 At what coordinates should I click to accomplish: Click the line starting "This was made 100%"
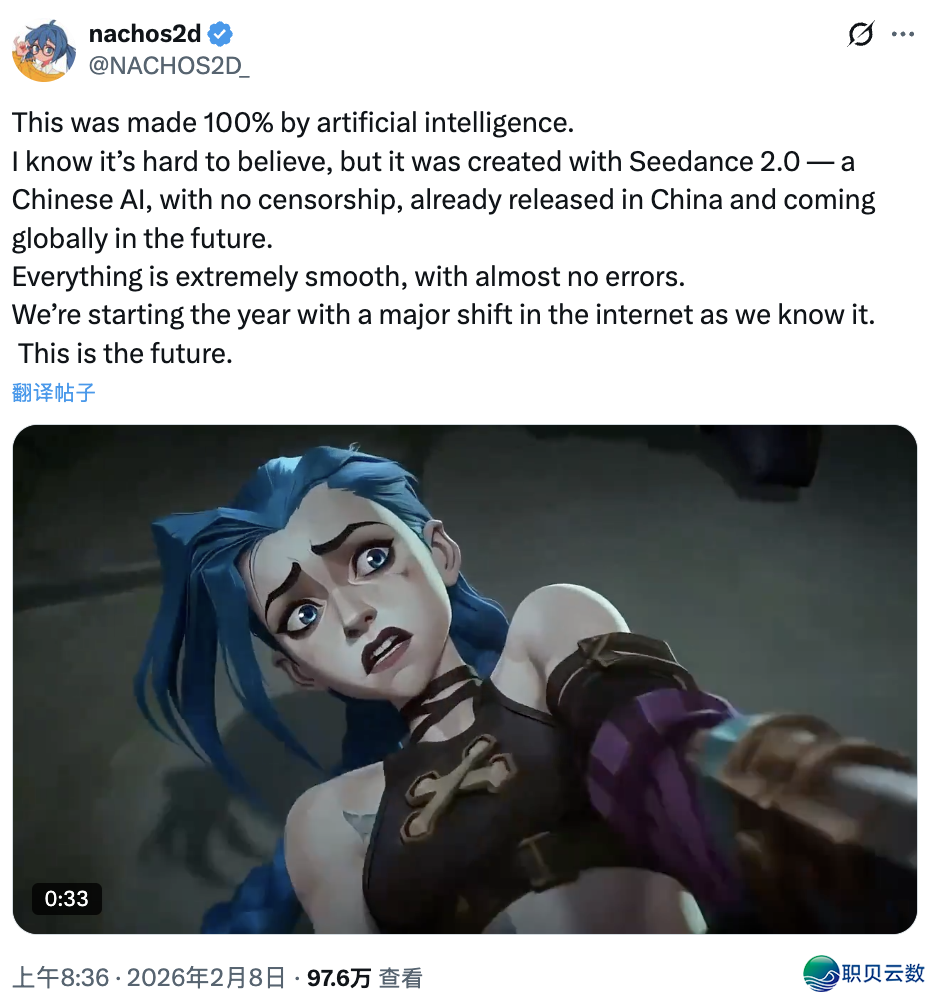pyautogui.click(x=293, y=123)
